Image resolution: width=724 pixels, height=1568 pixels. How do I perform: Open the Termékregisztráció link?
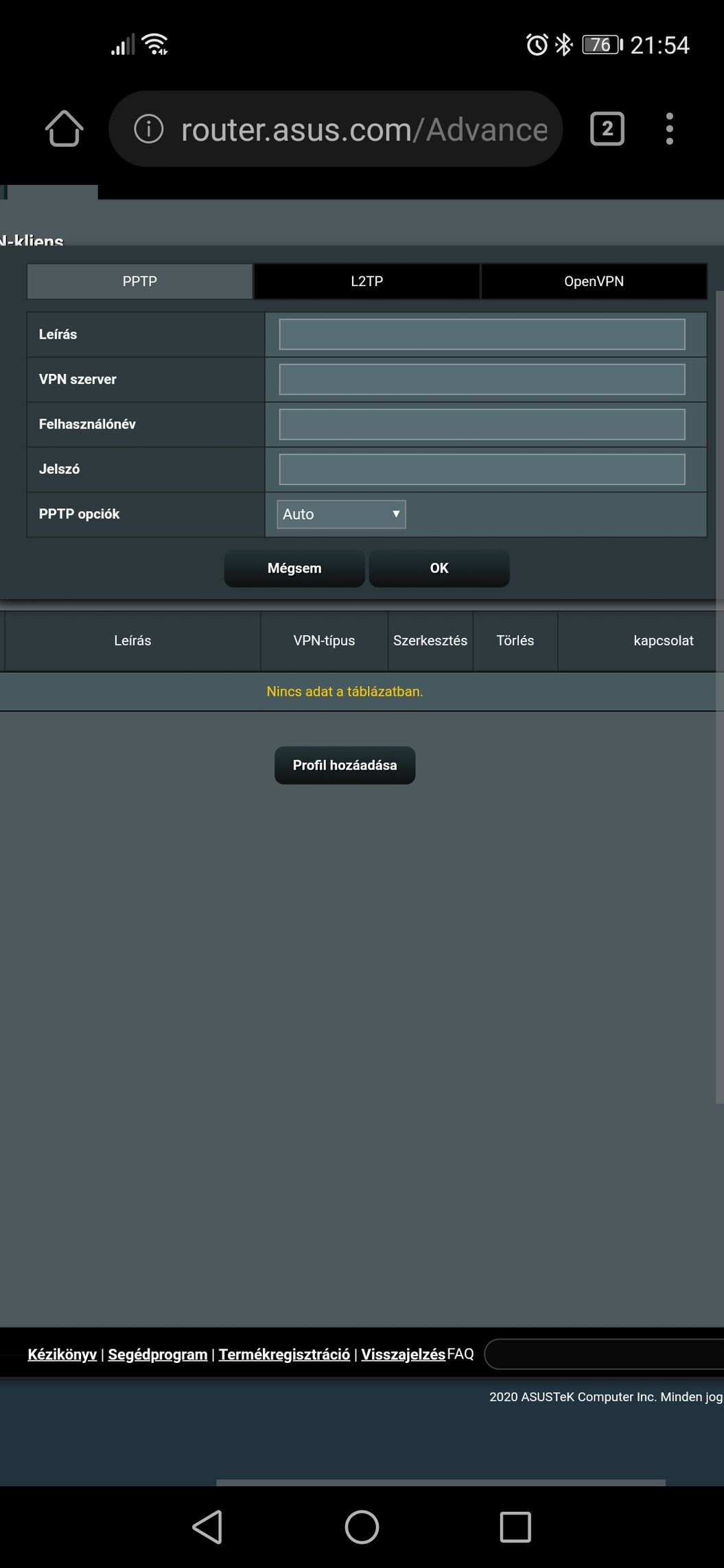[284, 1354]
